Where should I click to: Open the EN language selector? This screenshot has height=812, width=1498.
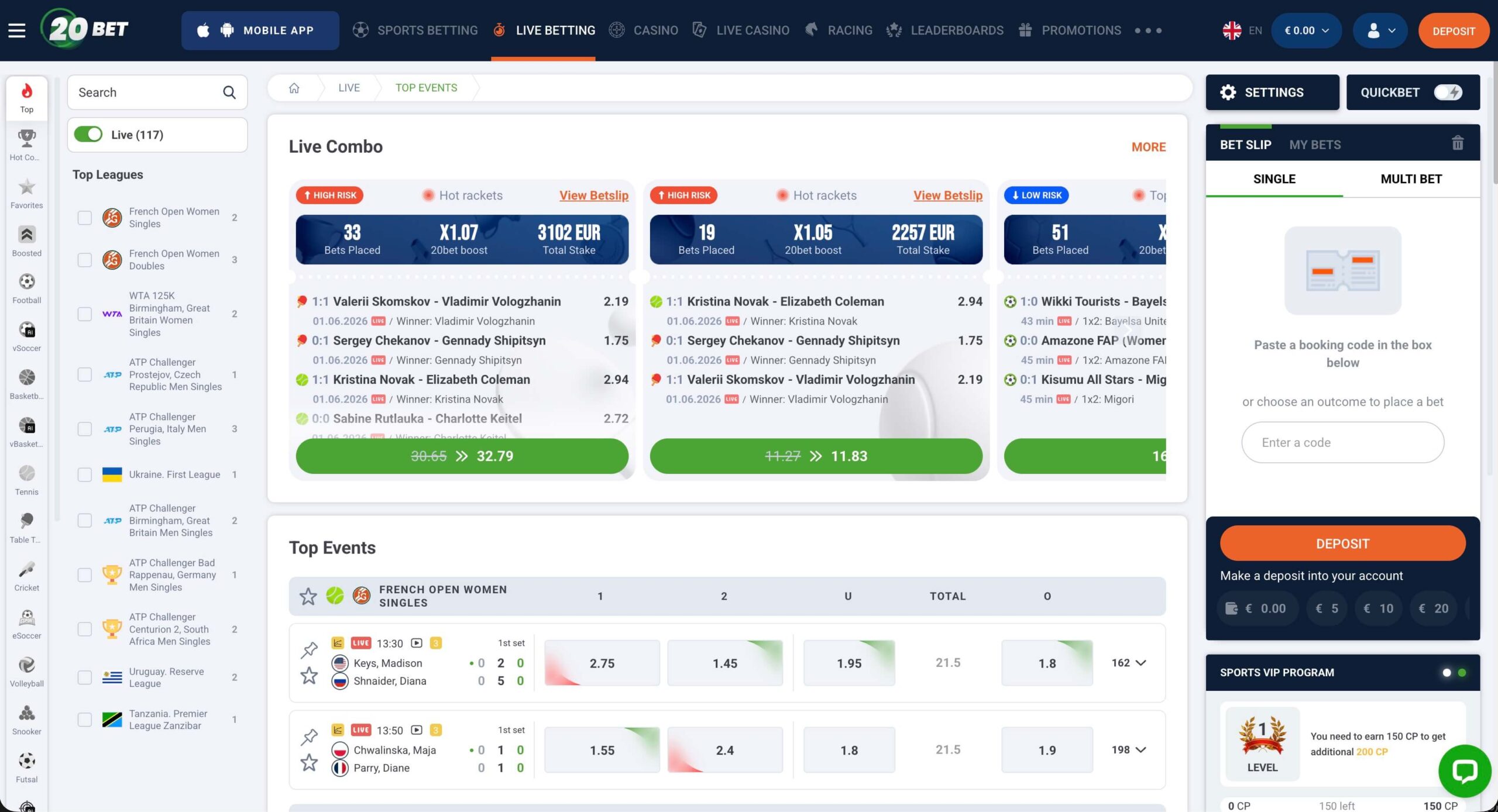click(x=1242, y=30)
